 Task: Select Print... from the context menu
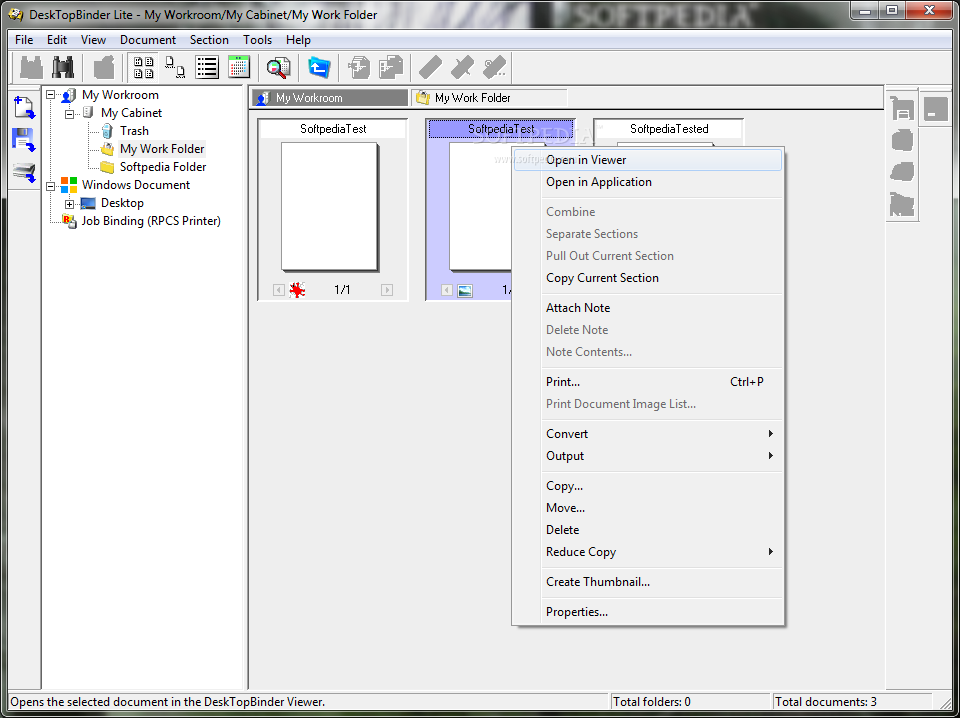648,383
